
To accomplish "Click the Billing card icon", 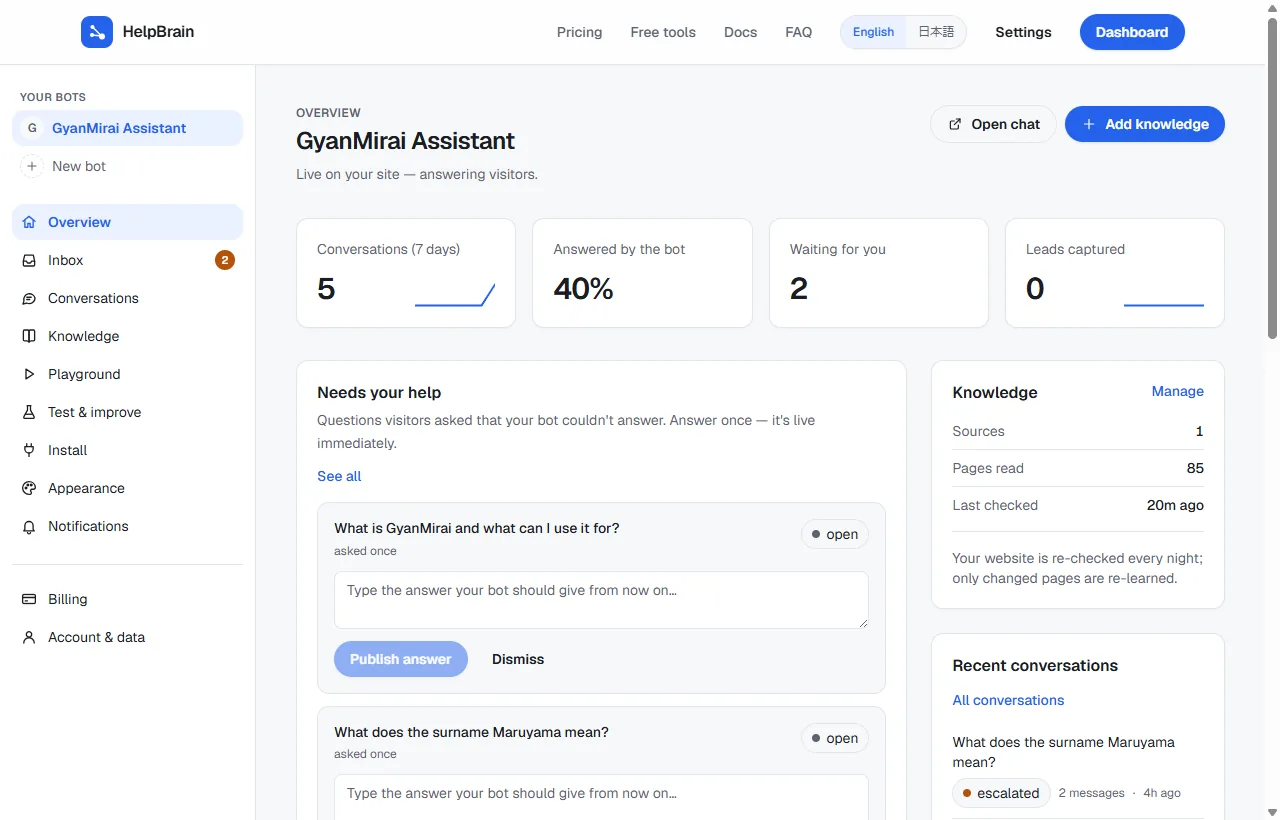I will (29, 599).
